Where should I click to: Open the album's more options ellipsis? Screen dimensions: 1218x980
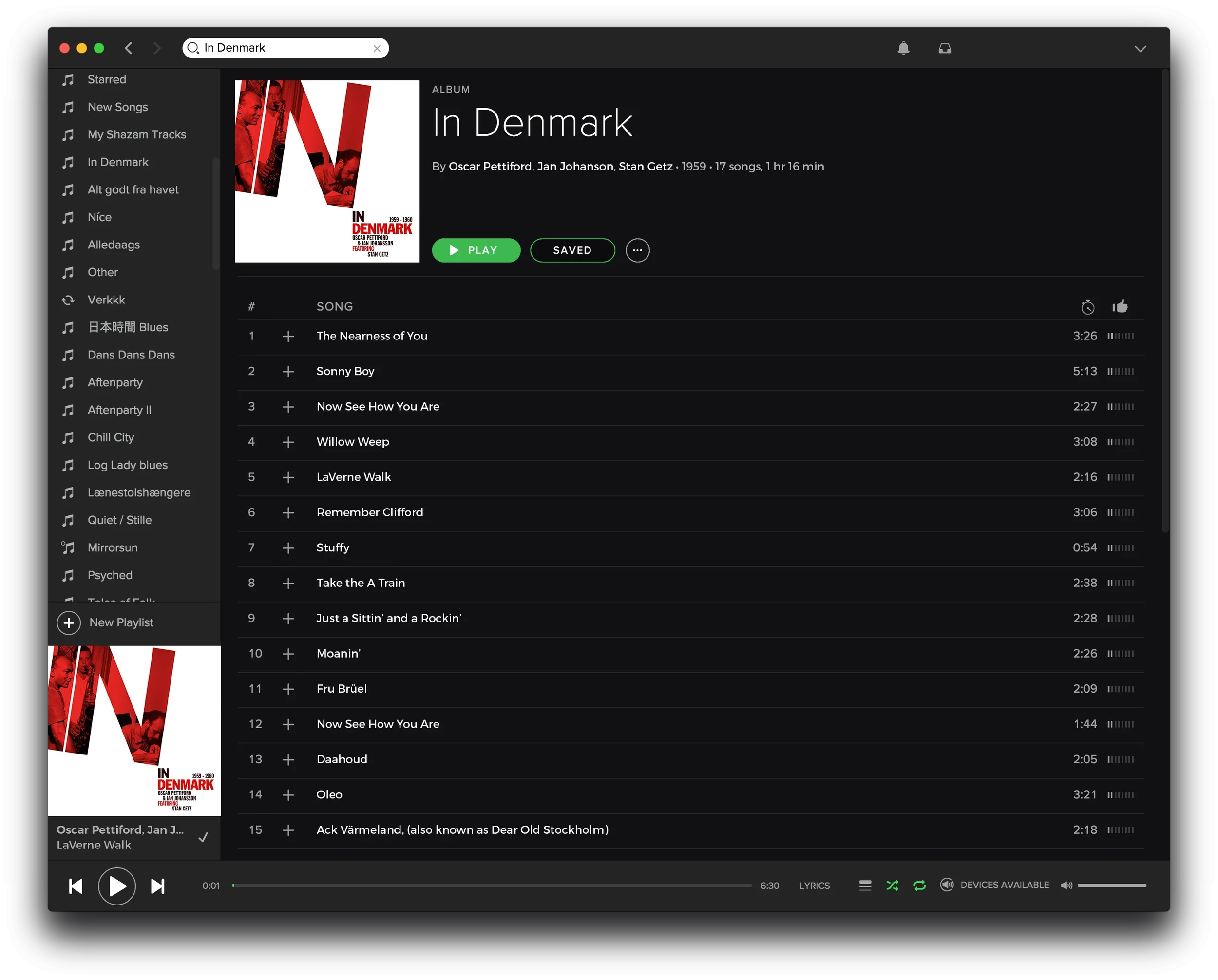637,250
